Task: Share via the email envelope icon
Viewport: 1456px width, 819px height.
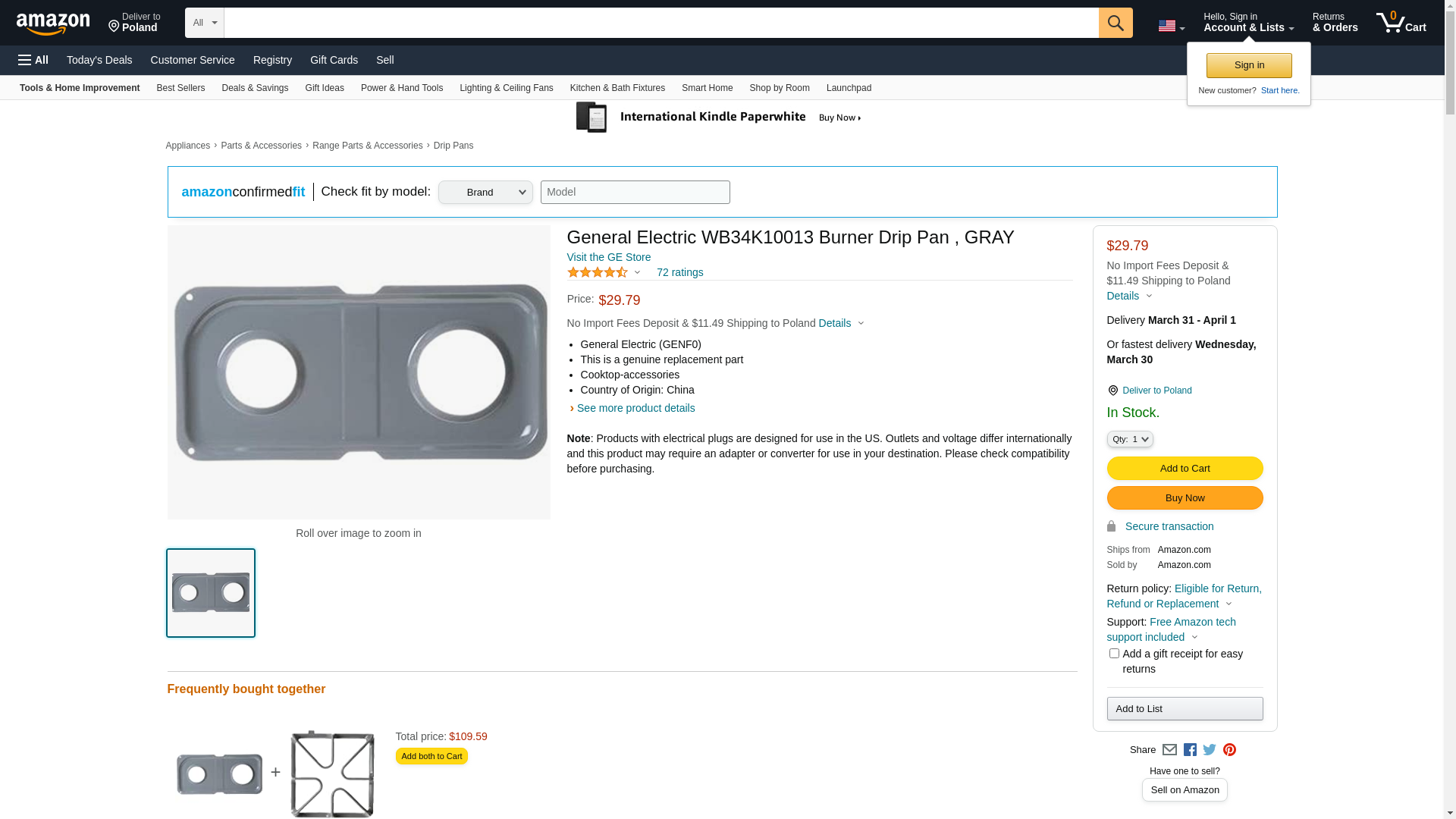Action: [1169, 750]
